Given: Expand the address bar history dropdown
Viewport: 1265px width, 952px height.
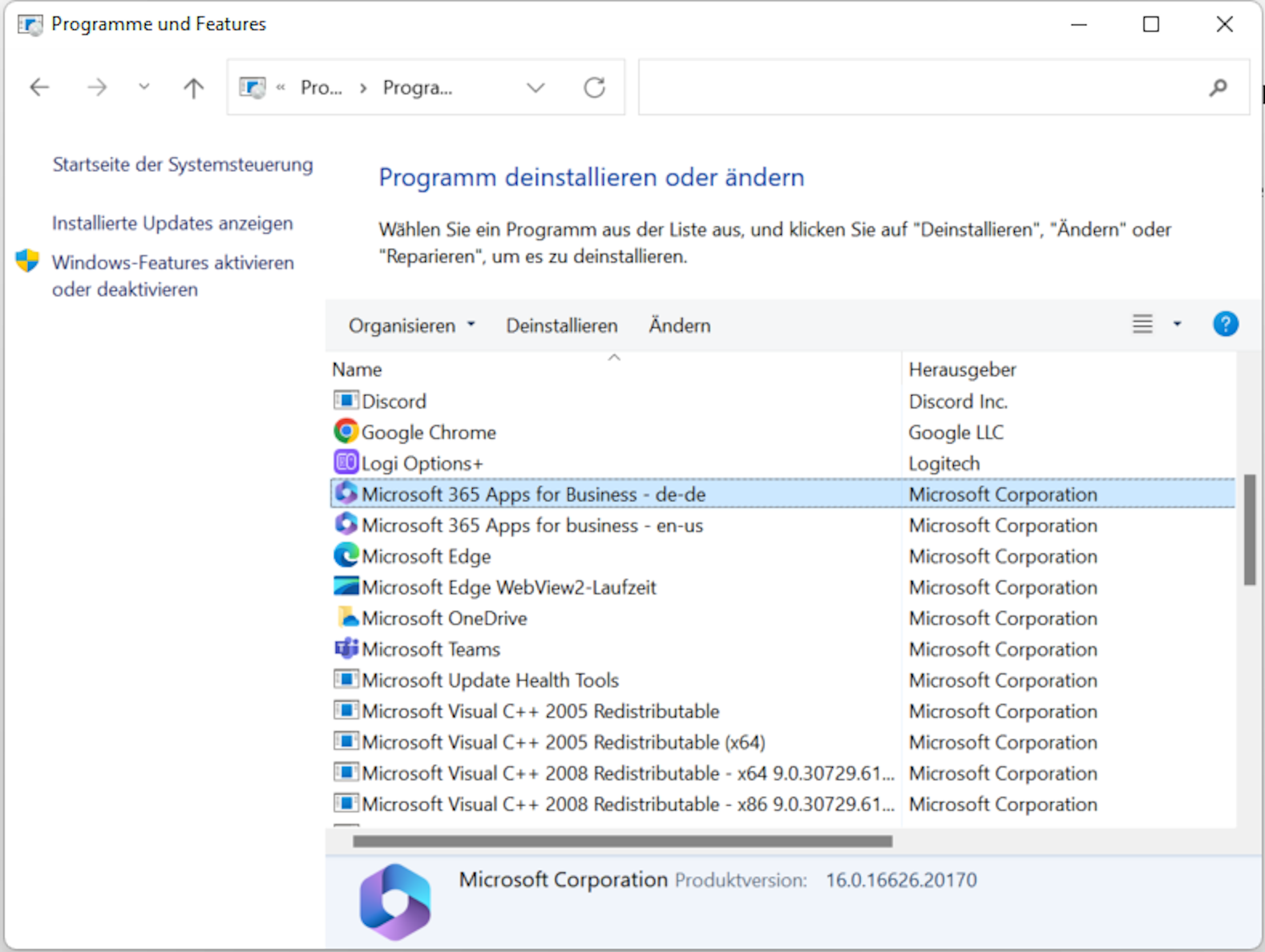Looking at the screenshot, I should pyautogui.click(x=536, y=87).
